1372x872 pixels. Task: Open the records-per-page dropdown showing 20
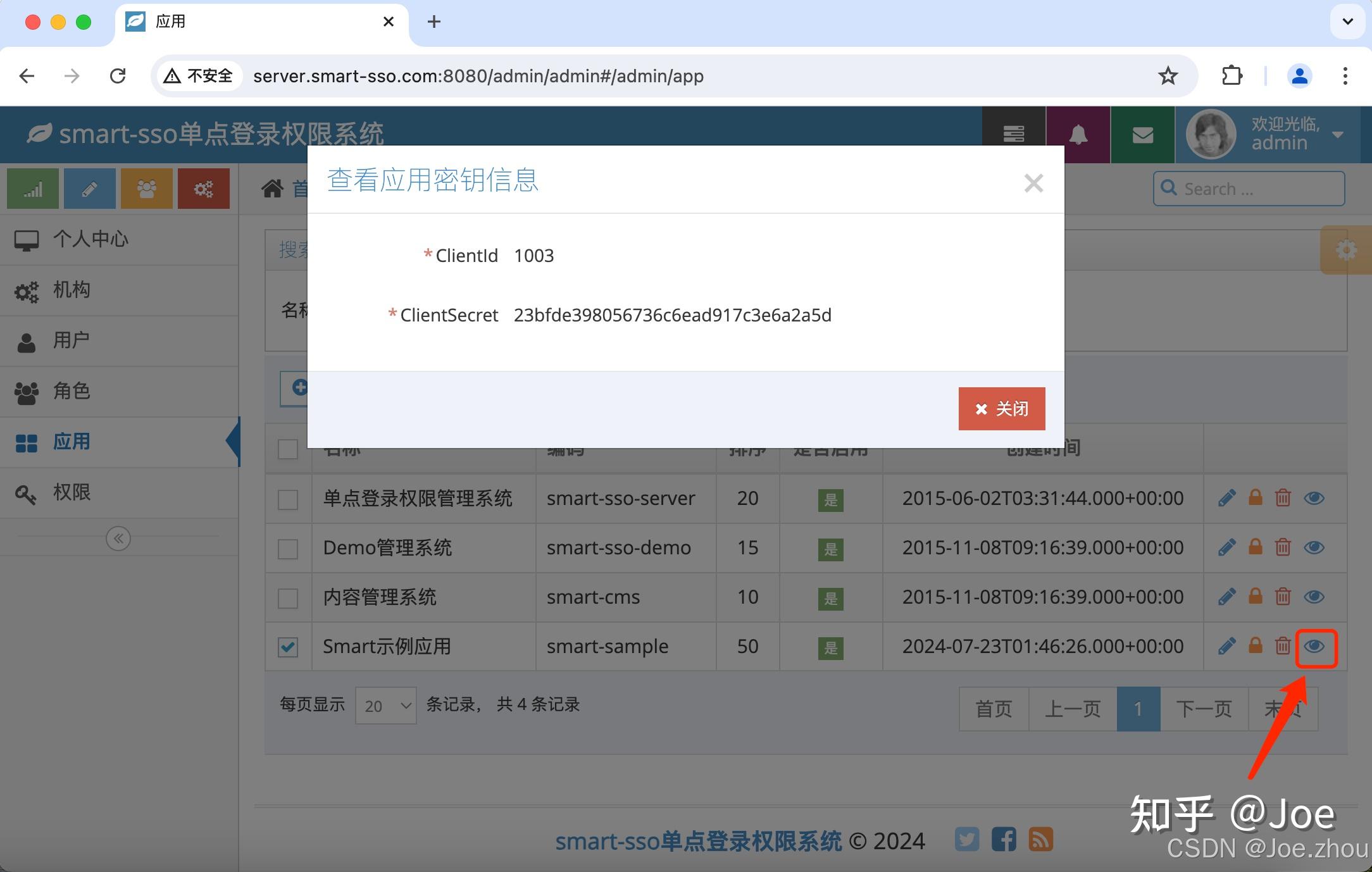385,705
